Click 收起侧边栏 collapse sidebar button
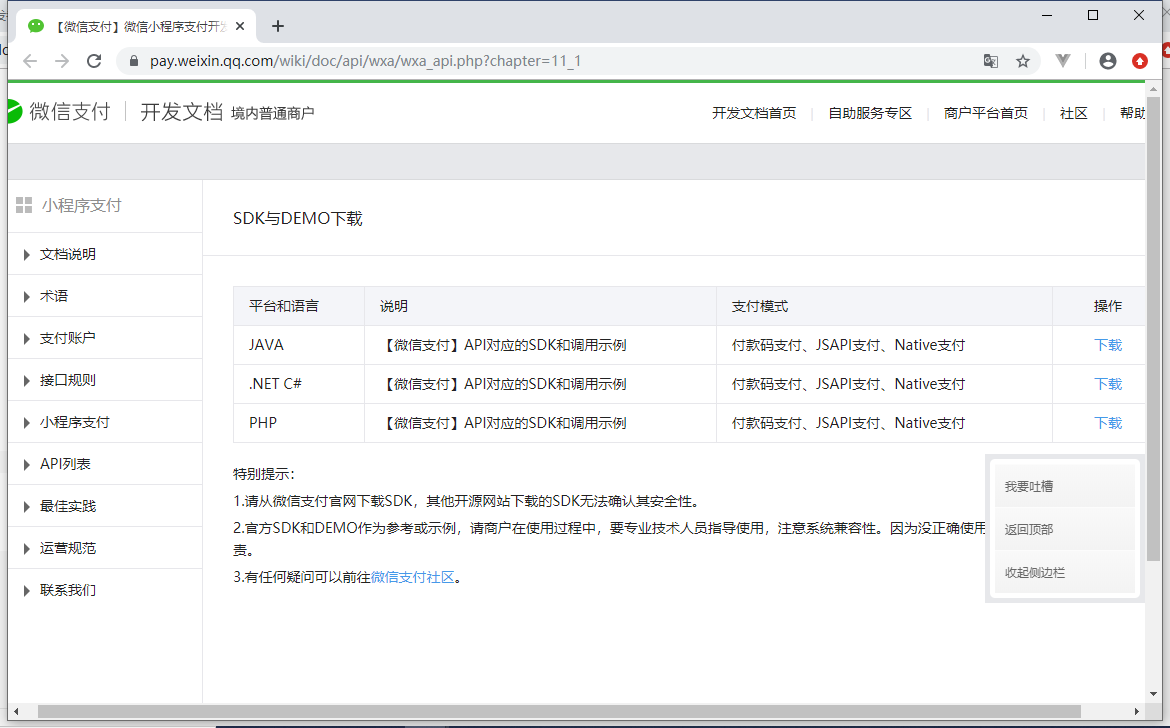 click(1065, 573)
